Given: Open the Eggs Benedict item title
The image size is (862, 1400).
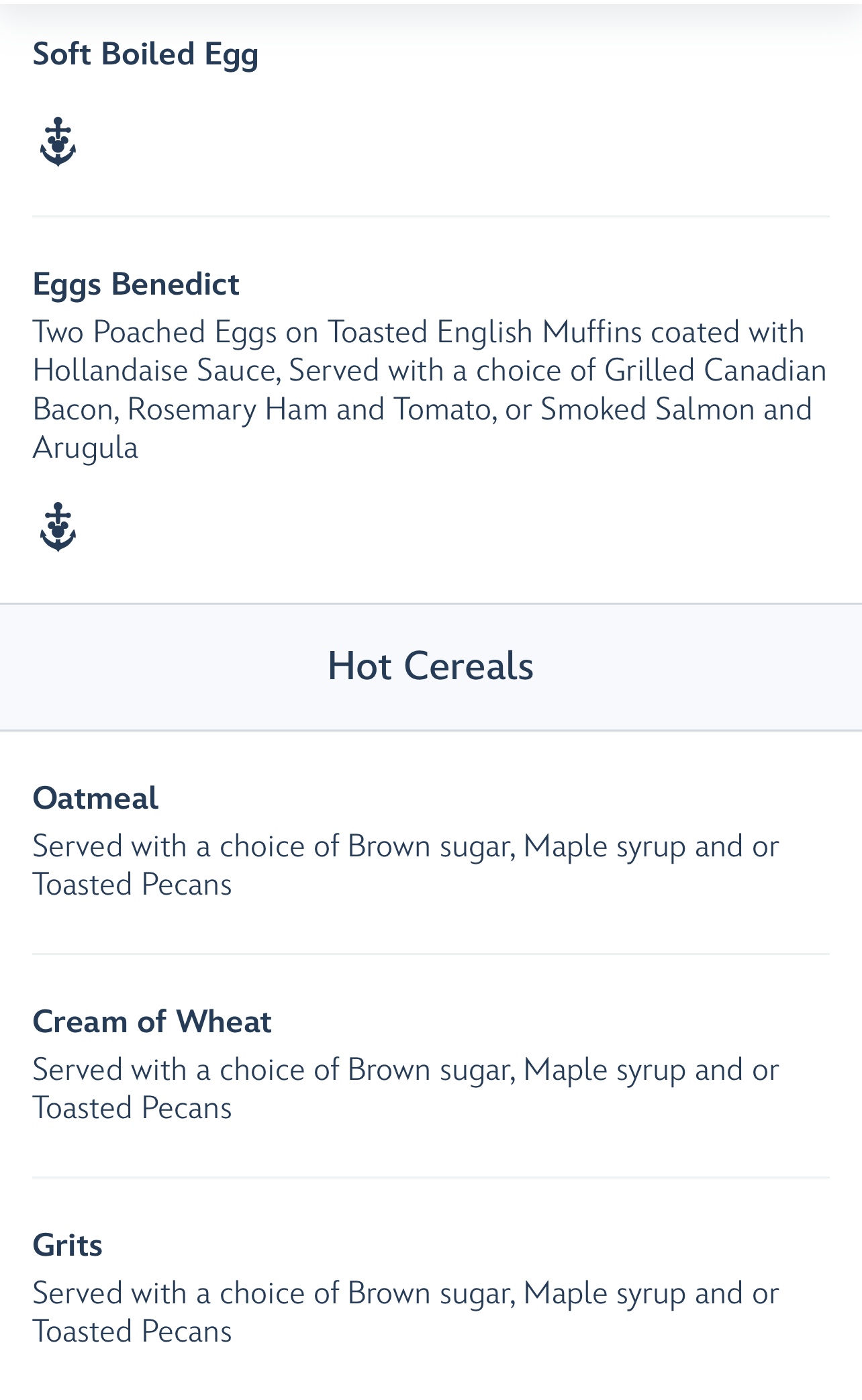Looking at the screenshot, I should (136, 284).
